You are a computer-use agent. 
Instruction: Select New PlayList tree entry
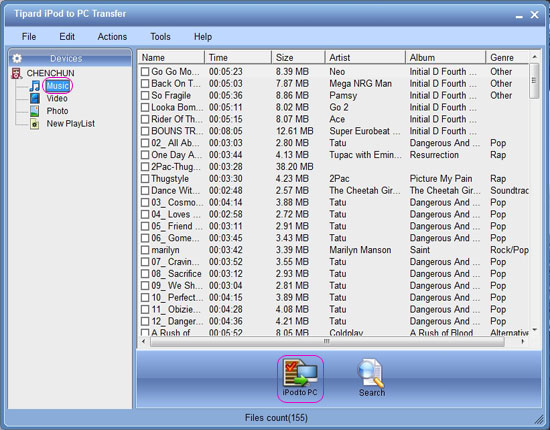[x=71, y=123]
